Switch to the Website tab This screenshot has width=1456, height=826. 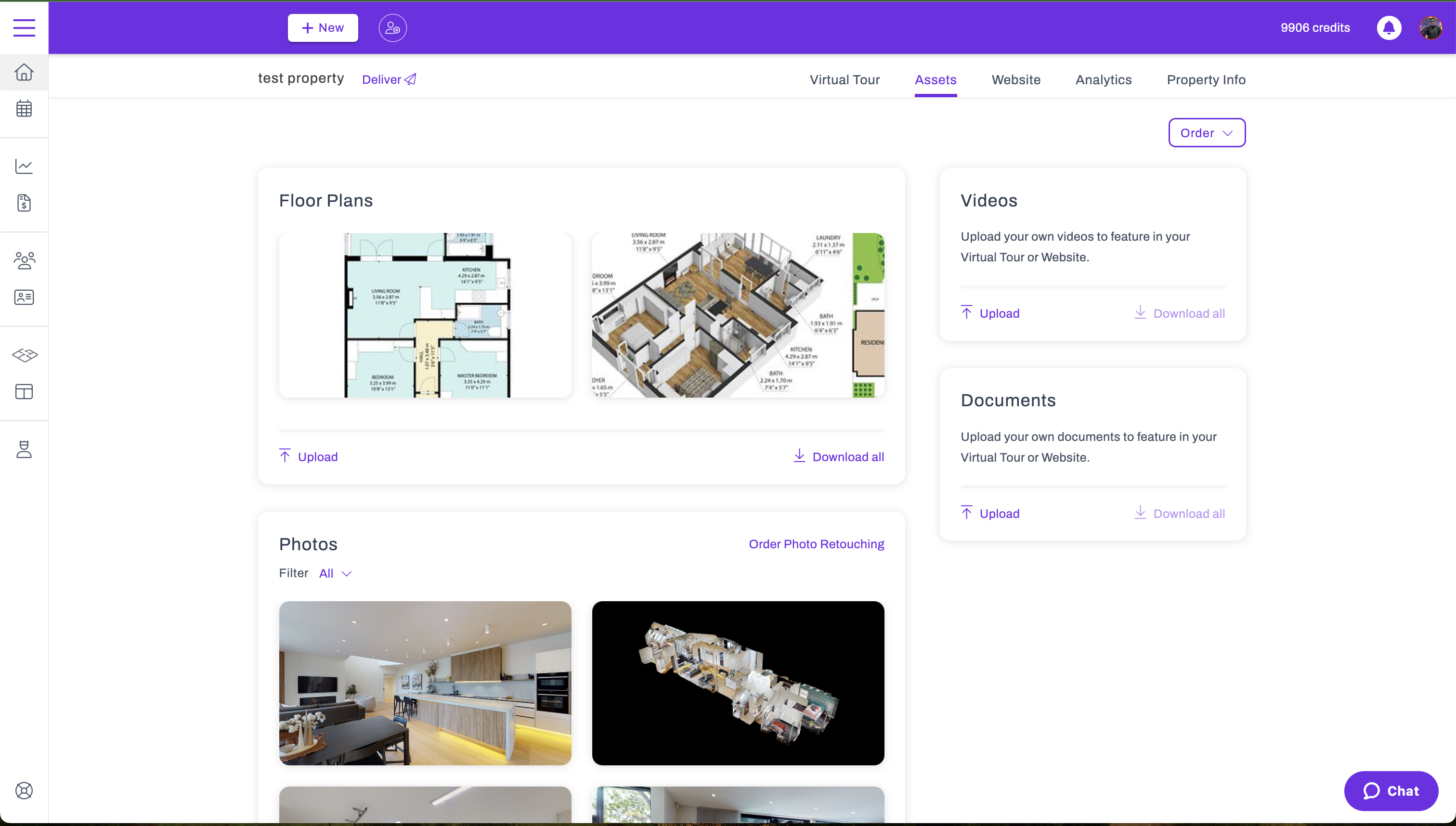pyautogui.click(x=1015, y=80)
